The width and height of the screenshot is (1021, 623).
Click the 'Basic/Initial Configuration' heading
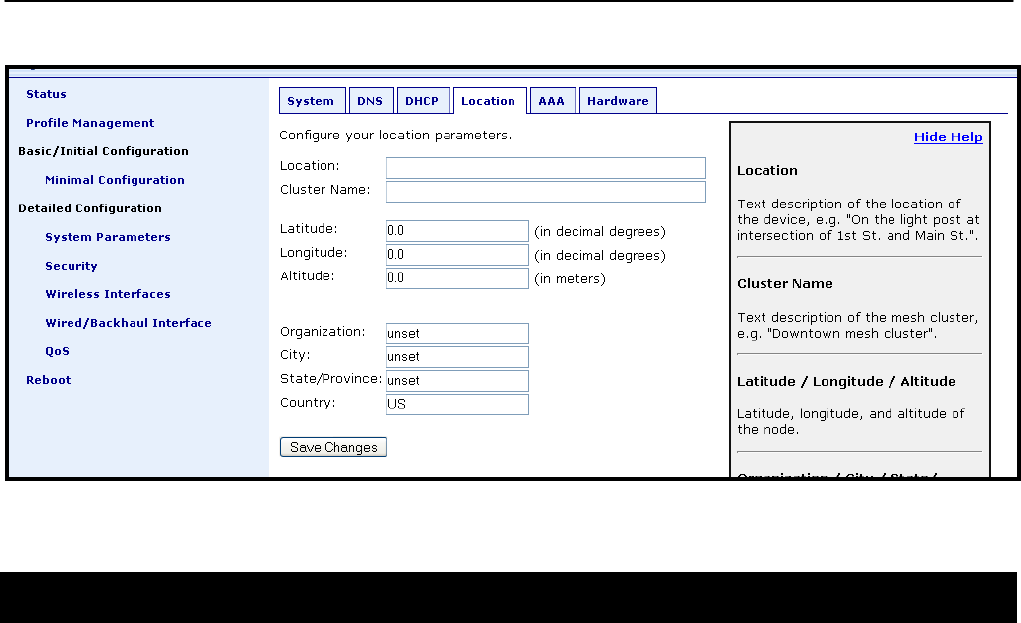103,152
